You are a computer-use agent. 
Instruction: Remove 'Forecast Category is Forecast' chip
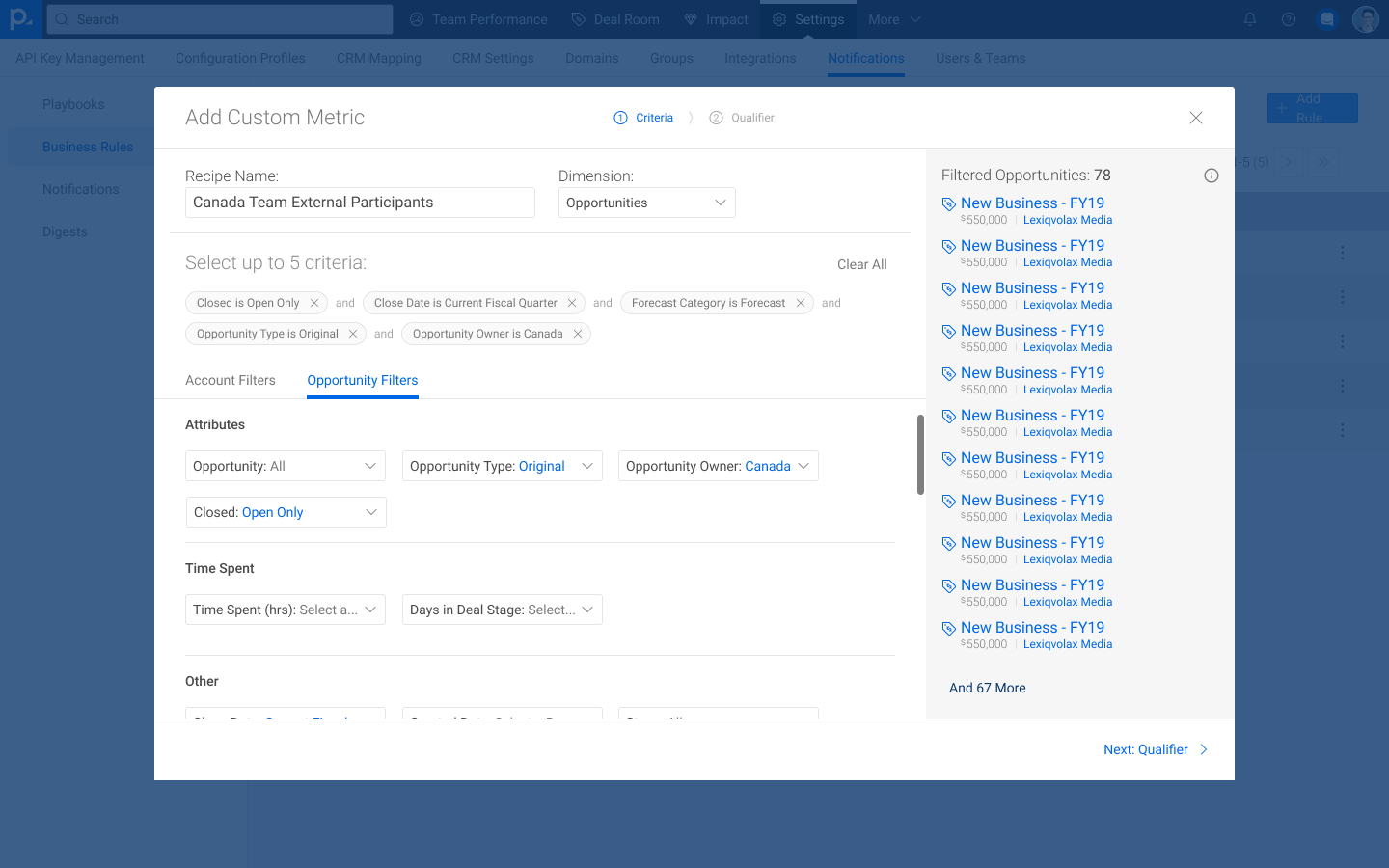(801, 303)
